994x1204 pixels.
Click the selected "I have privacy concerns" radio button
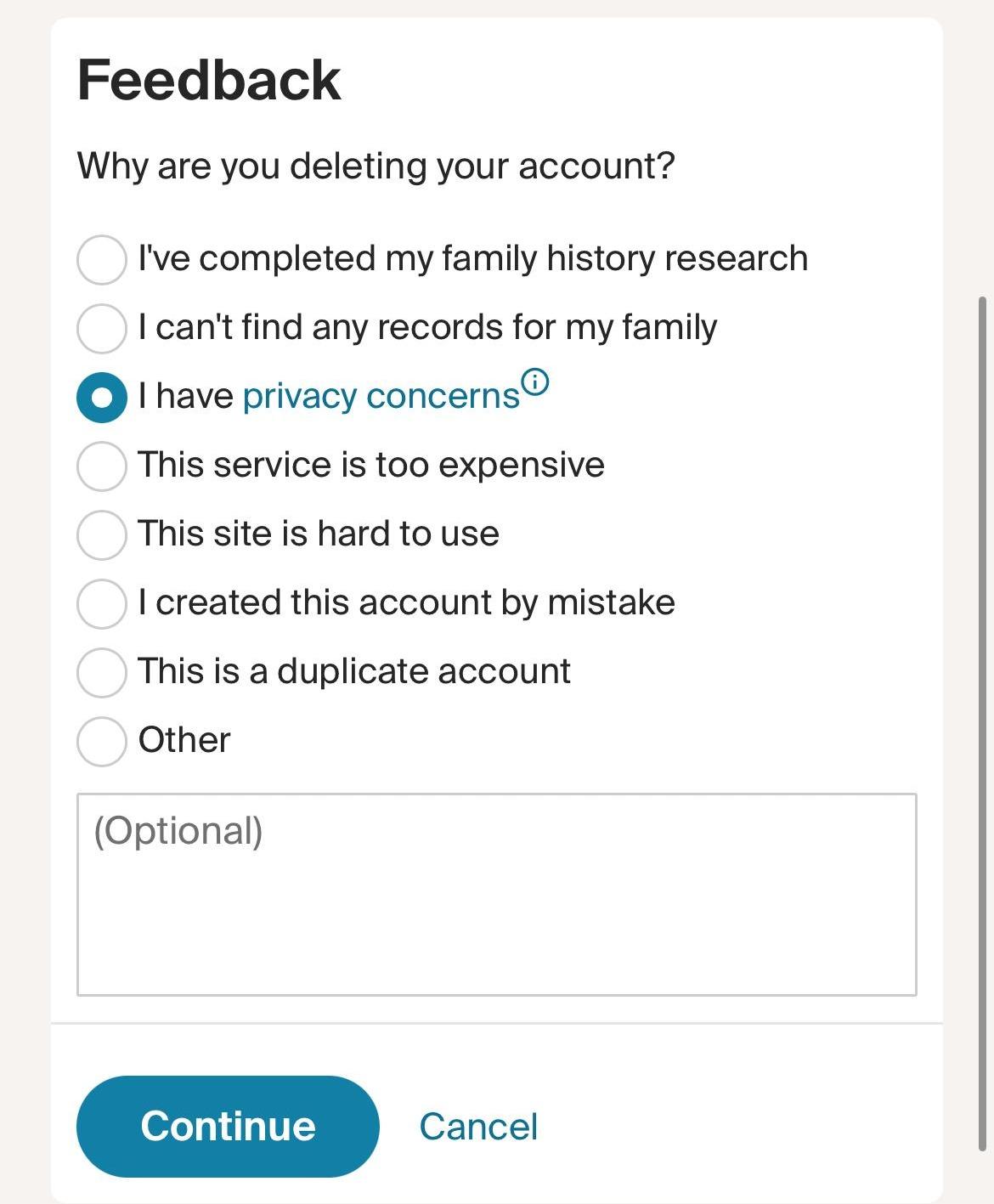tap(102, 398)
